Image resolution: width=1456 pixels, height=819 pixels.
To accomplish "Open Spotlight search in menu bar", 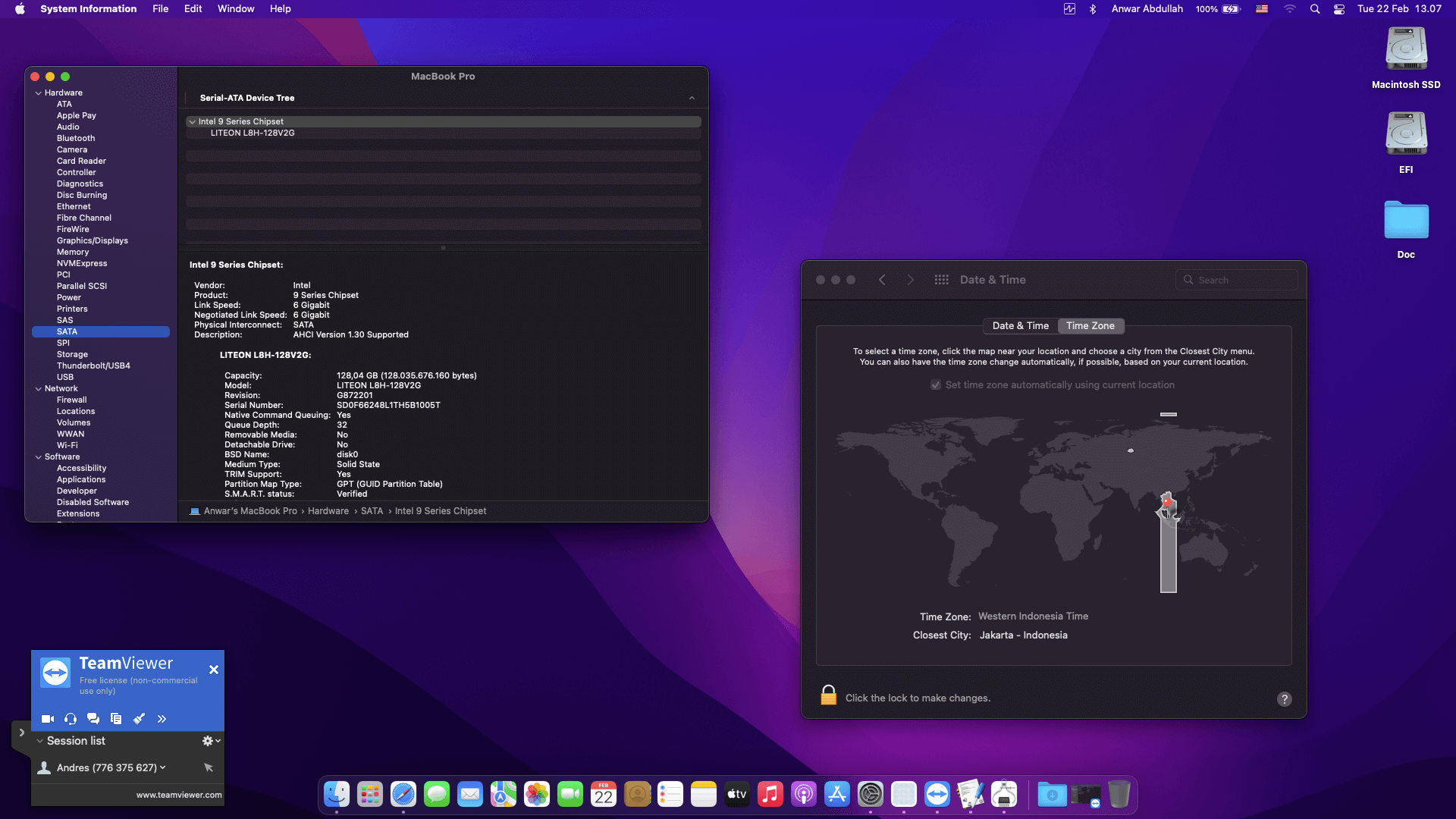I will click(1315, 9).
